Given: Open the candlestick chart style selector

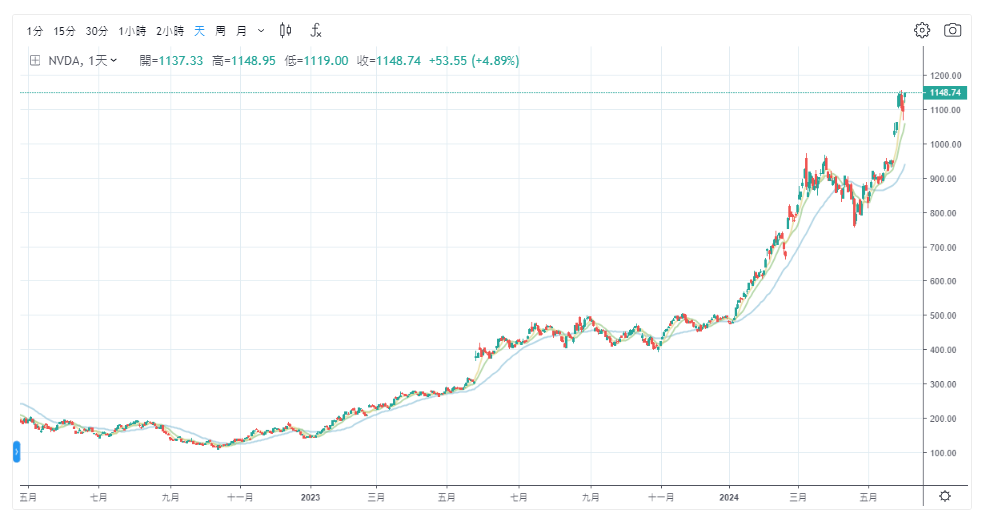Looking at the screenshot, I should 286,30.
